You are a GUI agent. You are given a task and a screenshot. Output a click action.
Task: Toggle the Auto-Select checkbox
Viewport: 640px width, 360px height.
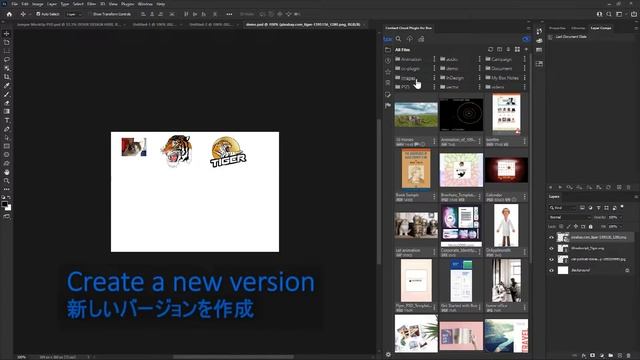point(38,14)
